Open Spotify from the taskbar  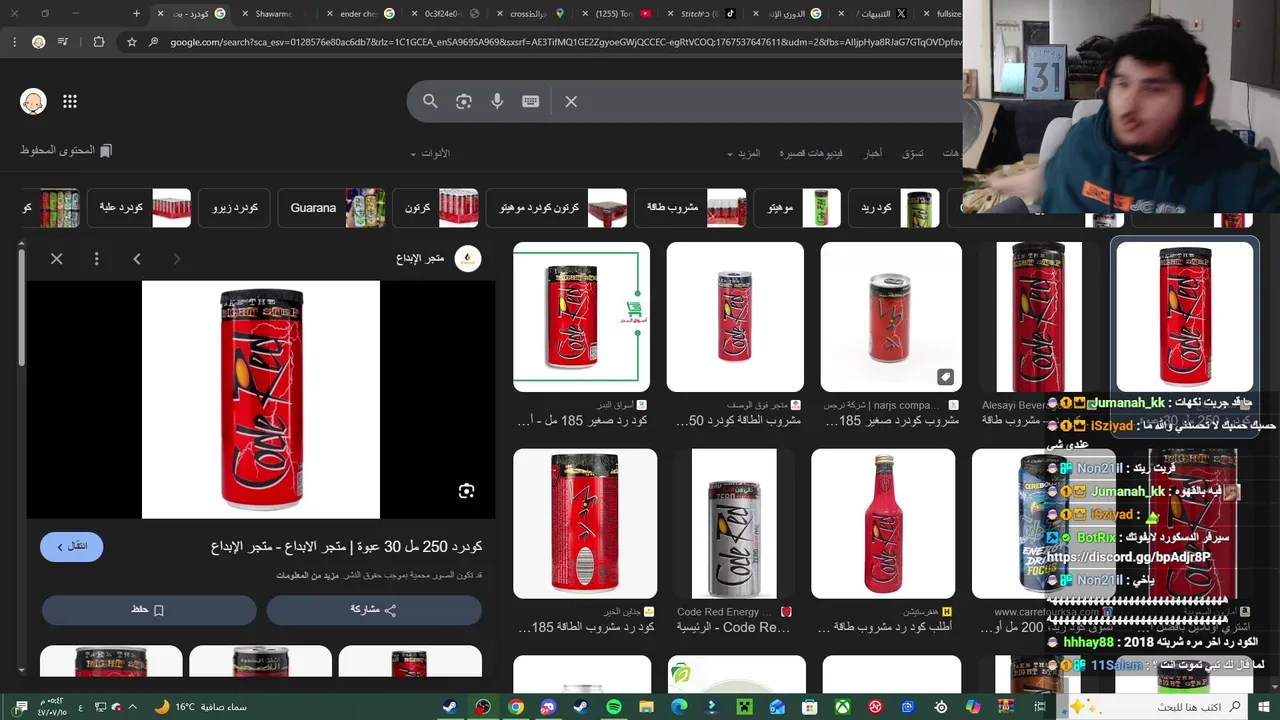(x=614, y=707)
